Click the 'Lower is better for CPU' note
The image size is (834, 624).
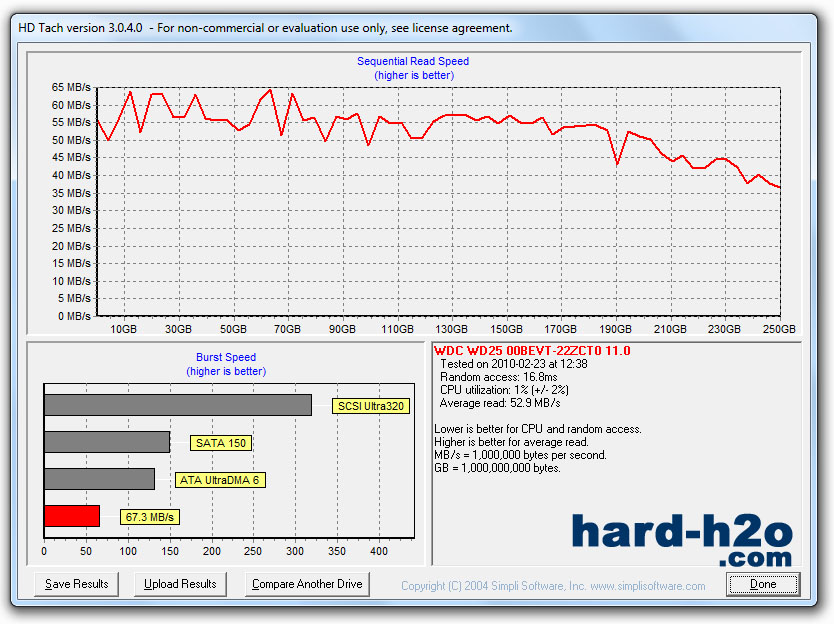(538, 429)
